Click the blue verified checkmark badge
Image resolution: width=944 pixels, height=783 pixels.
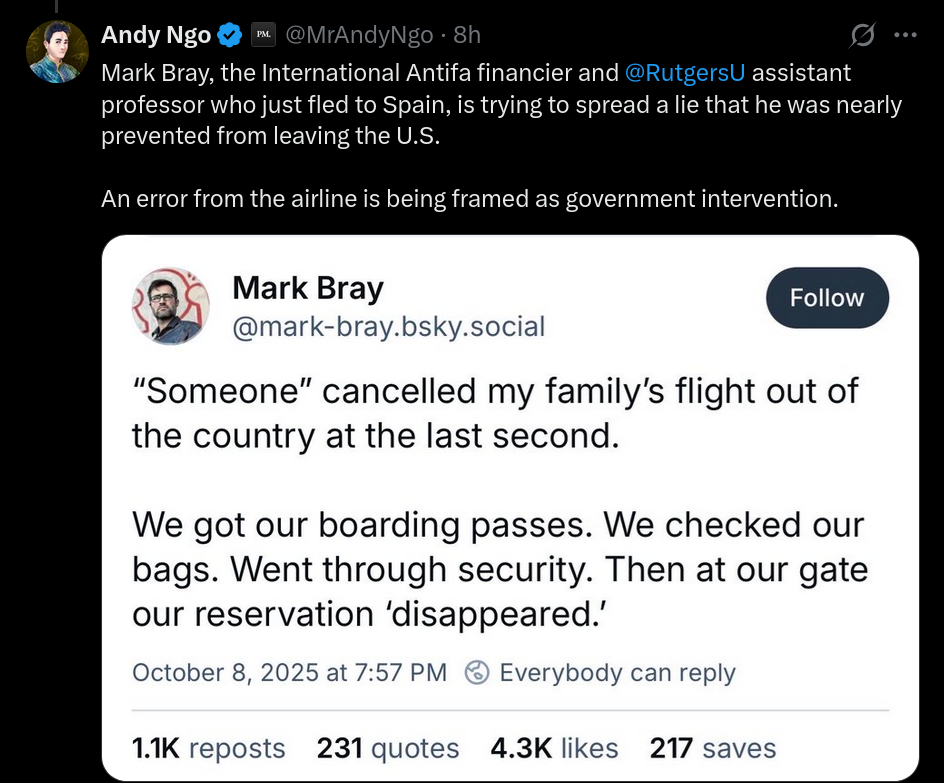tap(230, 36)
